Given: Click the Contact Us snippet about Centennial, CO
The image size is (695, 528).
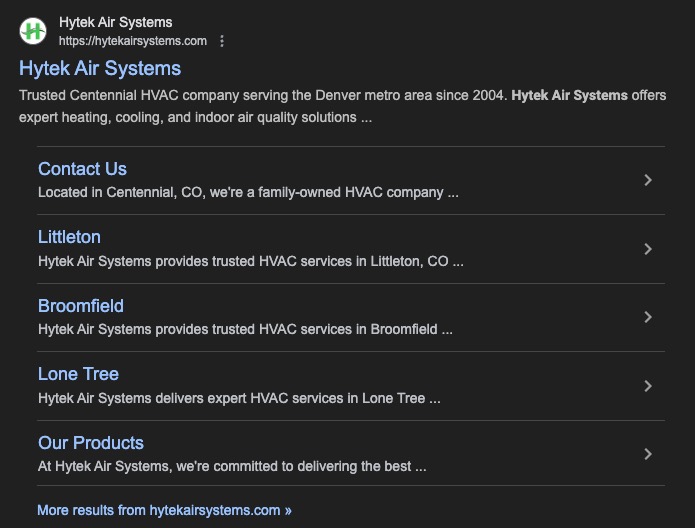Looking at the screenshot, I should [248, 192].
